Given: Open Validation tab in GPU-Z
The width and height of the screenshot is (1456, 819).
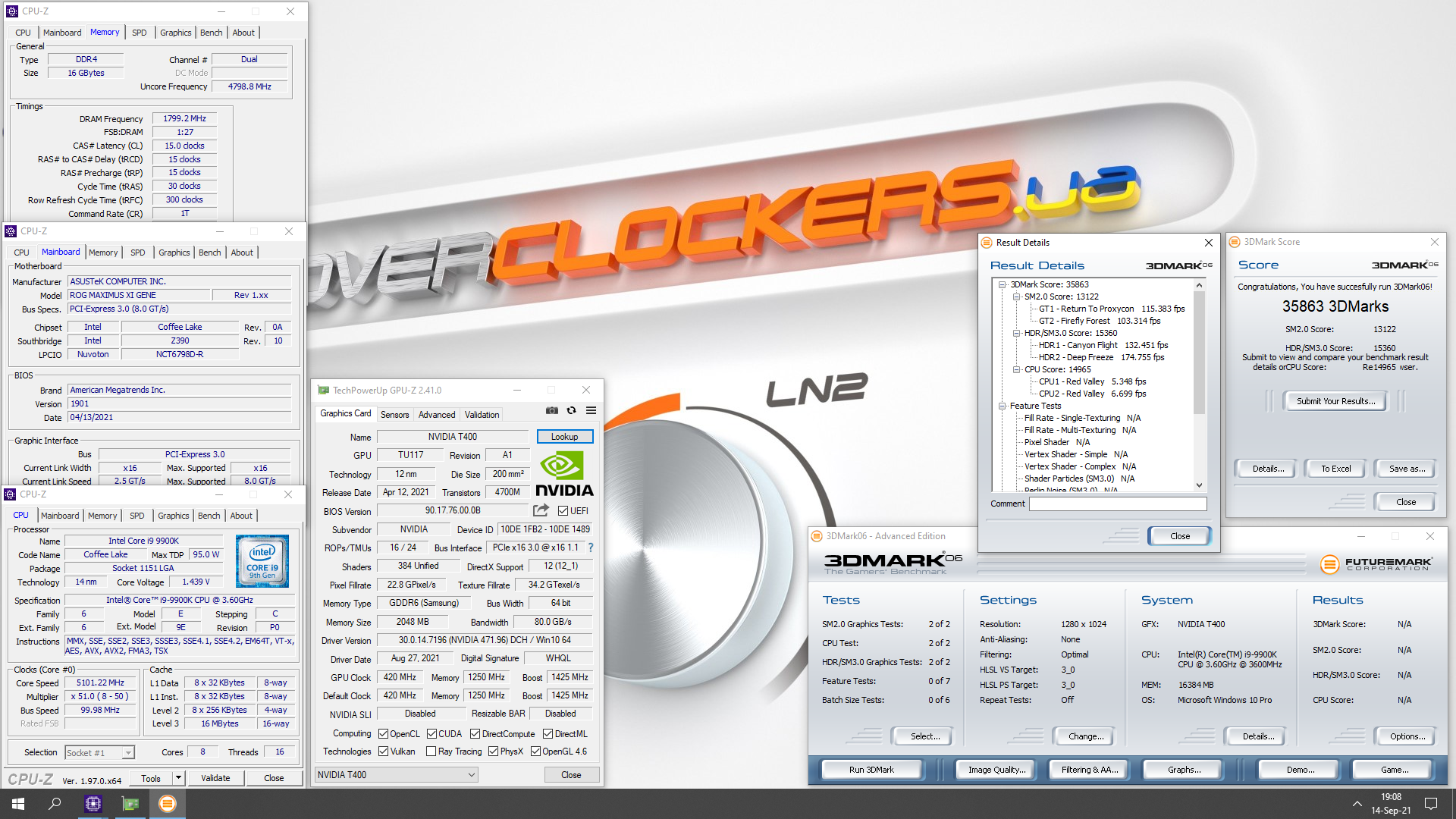Looking at the screenshot, I should click(x=482, y=415).
